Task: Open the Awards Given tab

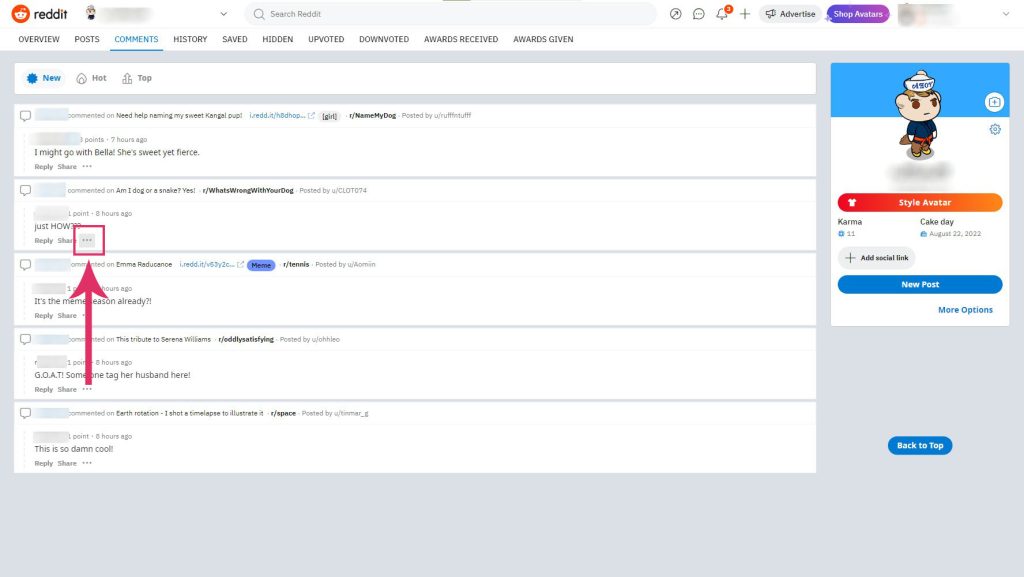Action: coord(543,39)
